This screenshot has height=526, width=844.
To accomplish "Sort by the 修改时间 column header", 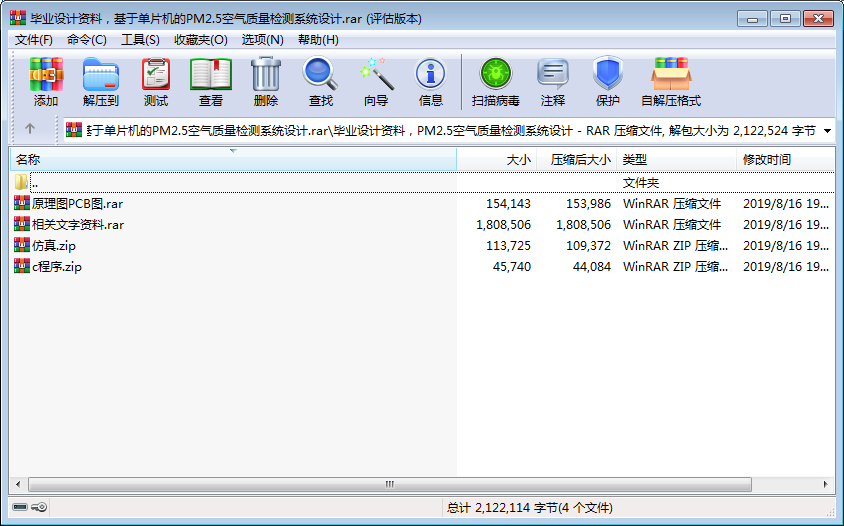I will tap(785, 159).
